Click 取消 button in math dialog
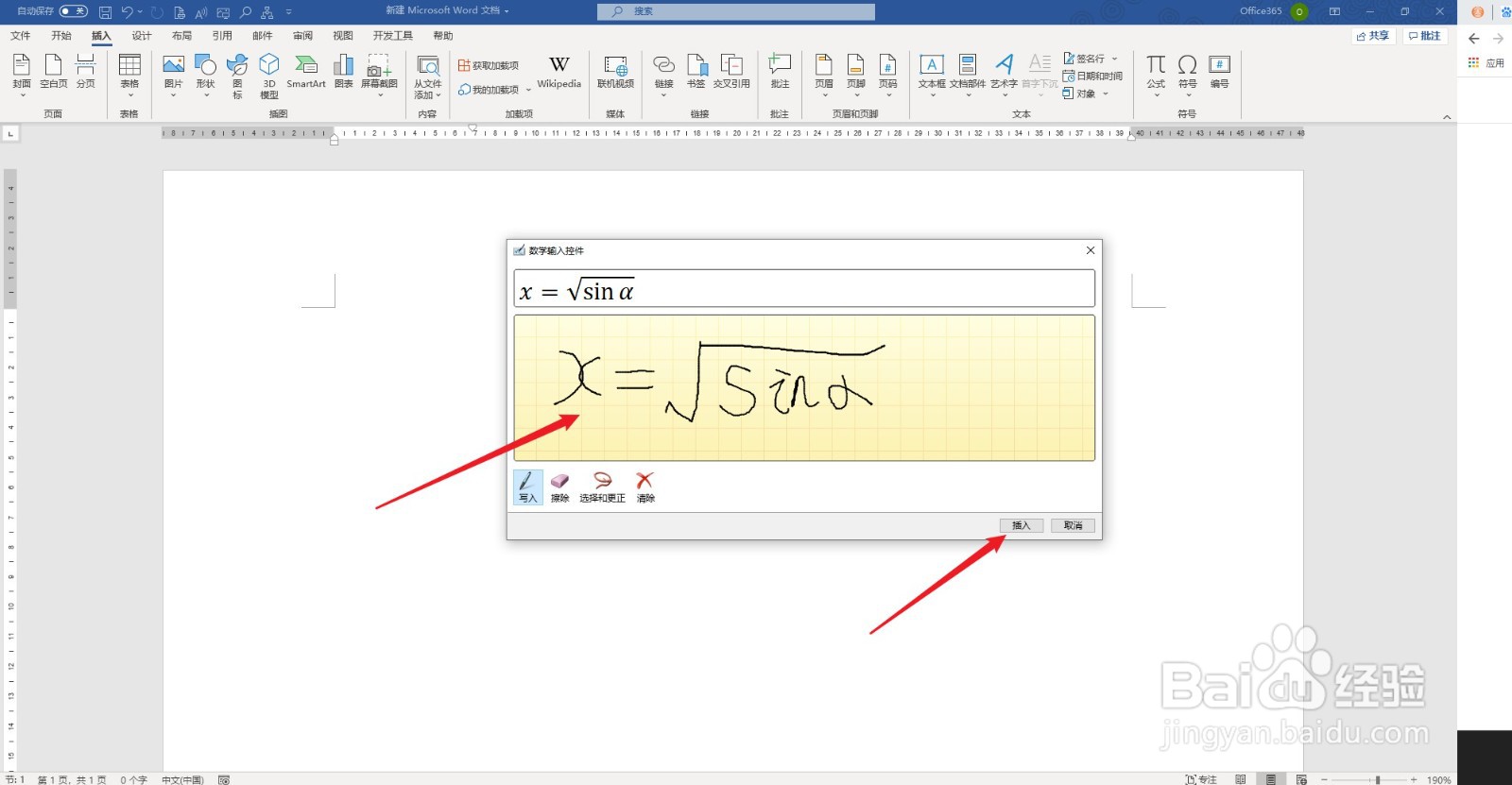 tap(1074, 525)
